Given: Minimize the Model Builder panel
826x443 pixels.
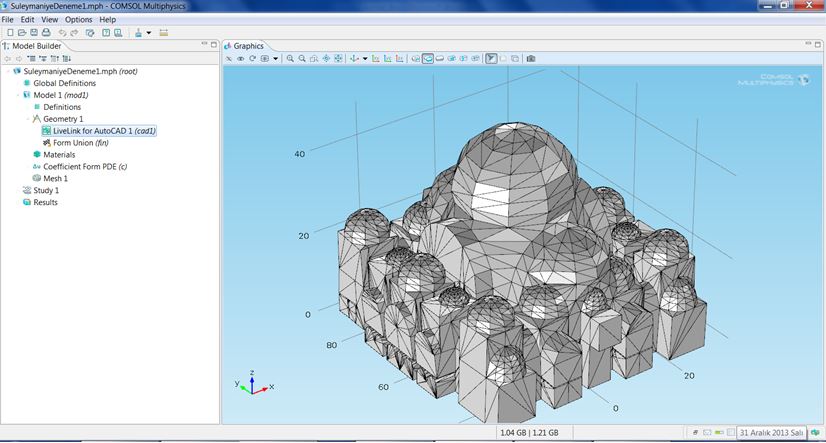Looking at the screenshot, I should [x=204, y=44].
